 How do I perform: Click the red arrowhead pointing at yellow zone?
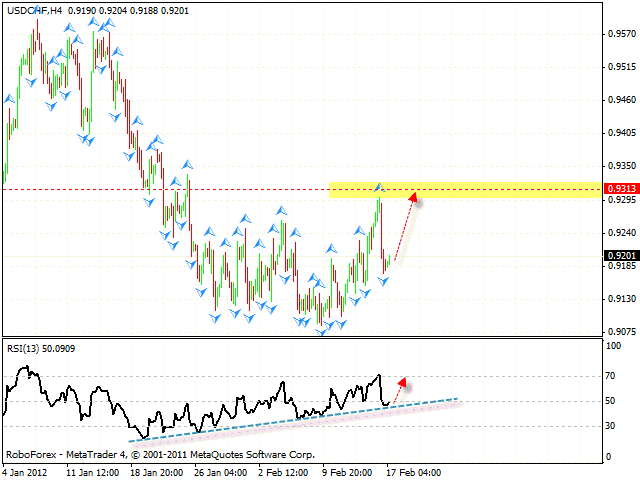[411, 197]
